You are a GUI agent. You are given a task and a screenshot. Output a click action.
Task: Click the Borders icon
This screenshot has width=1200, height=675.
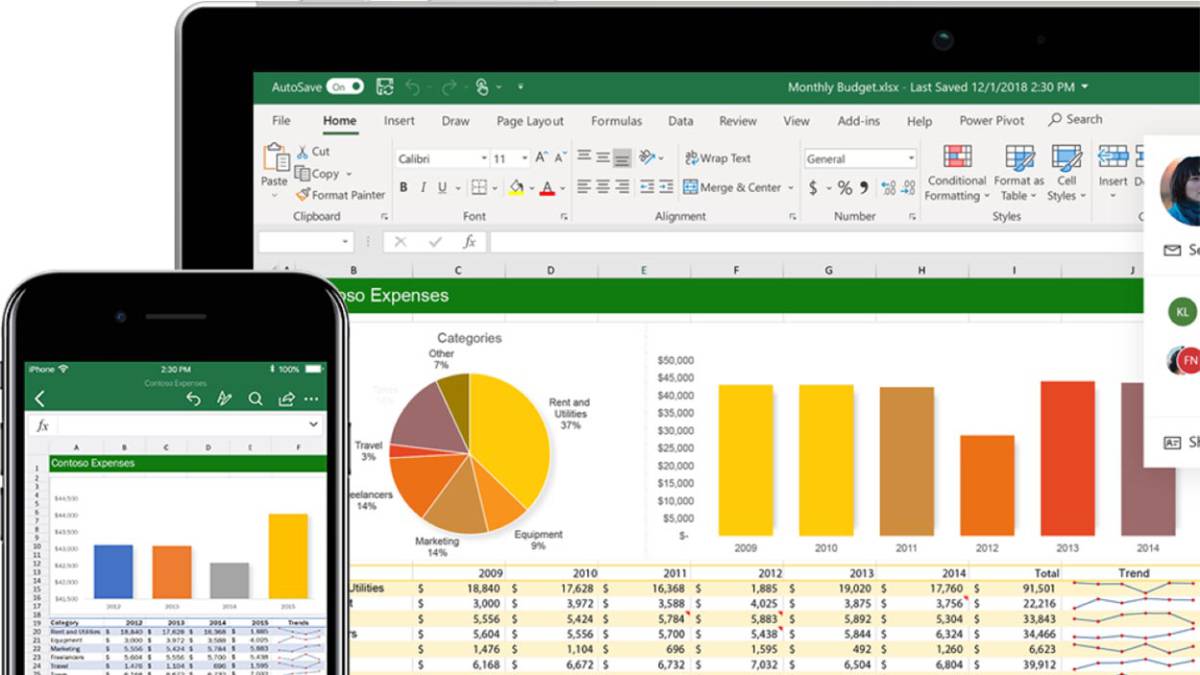[479, 187]
